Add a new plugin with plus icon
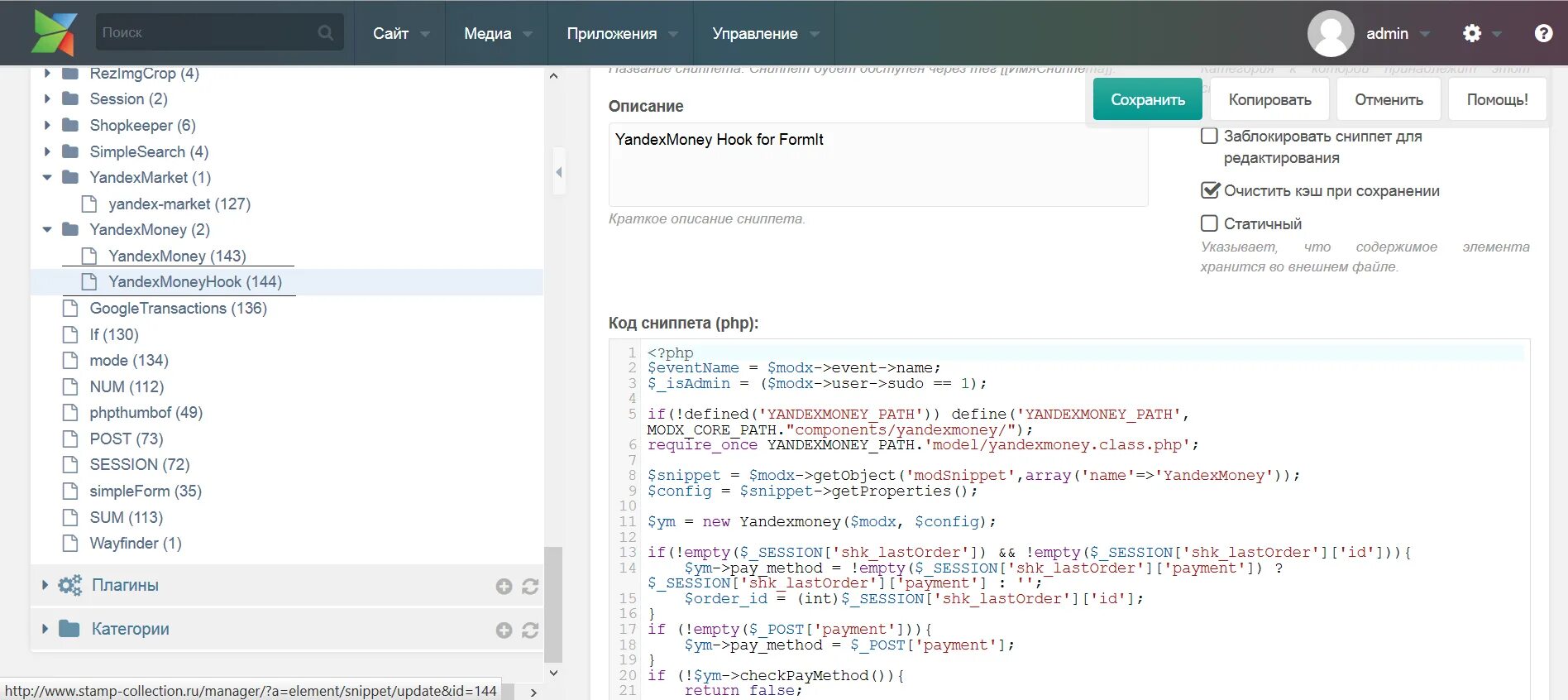 pos(504,587)
